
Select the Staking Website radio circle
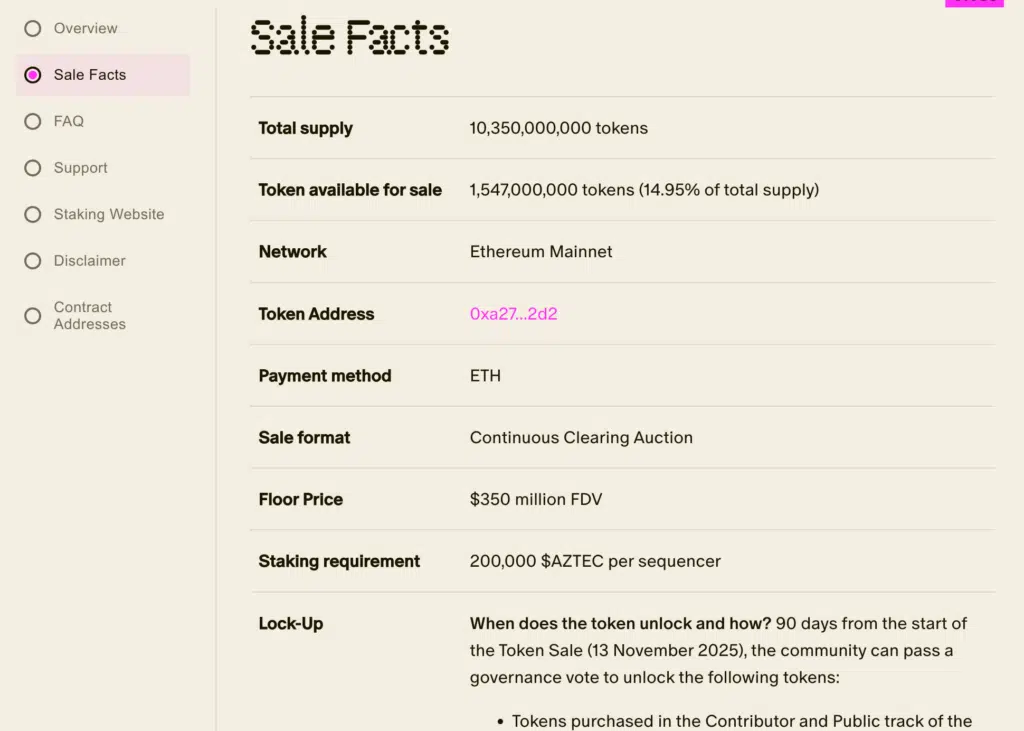tap(31, 214)
